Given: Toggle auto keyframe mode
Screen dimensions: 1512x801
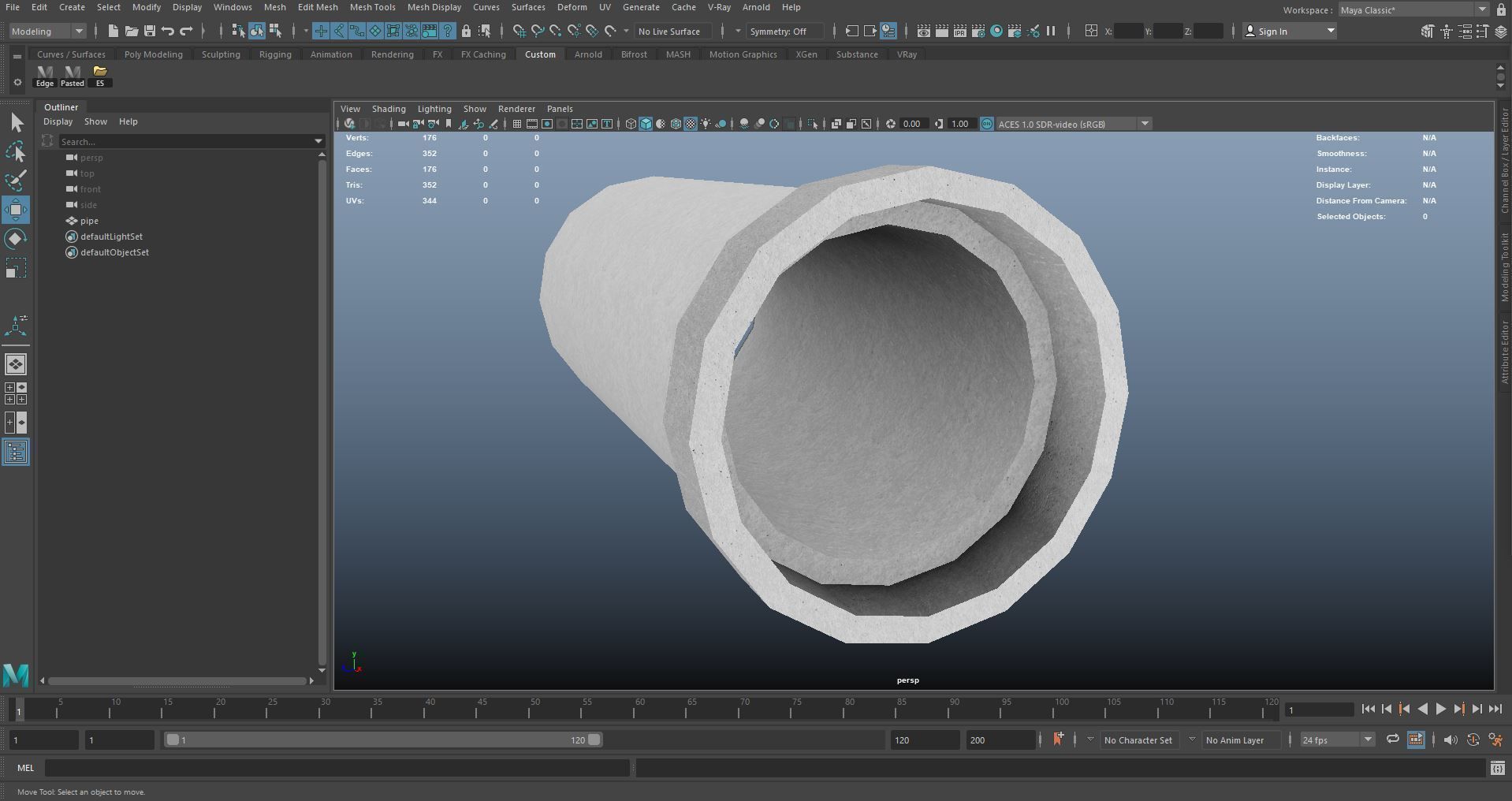Looking at the screenshot, I should click(1473, 740).
